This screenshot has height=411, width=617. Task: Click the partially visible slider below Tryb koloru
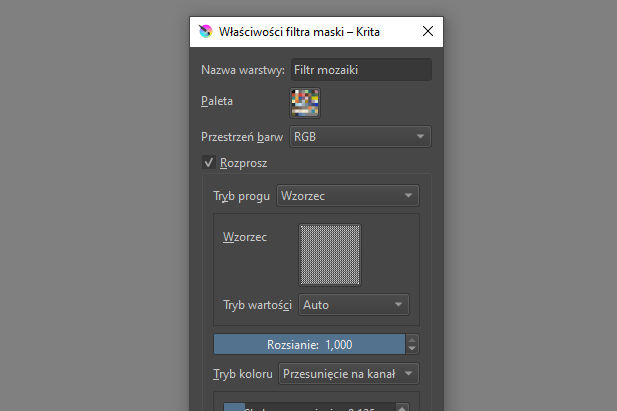click(308, 406)
